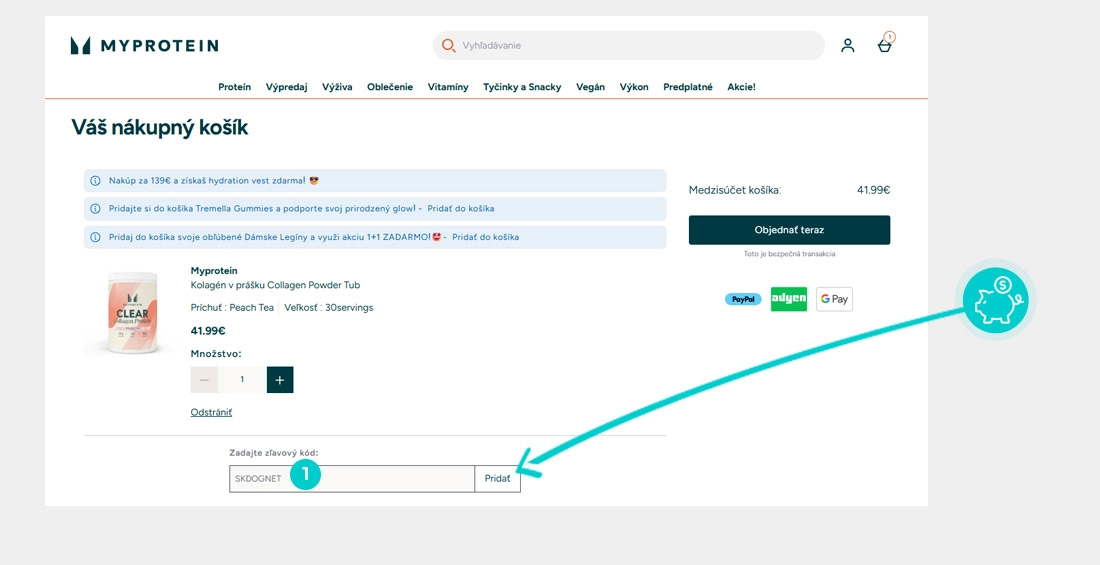Click the piggy bank savings icon

(995, 300)
